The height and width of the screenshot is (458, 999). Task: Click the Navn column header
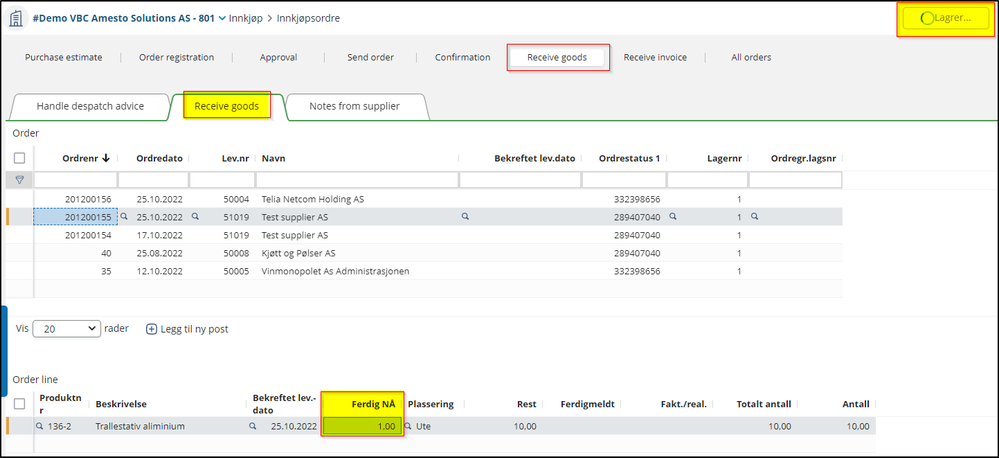tap(273, 159)
